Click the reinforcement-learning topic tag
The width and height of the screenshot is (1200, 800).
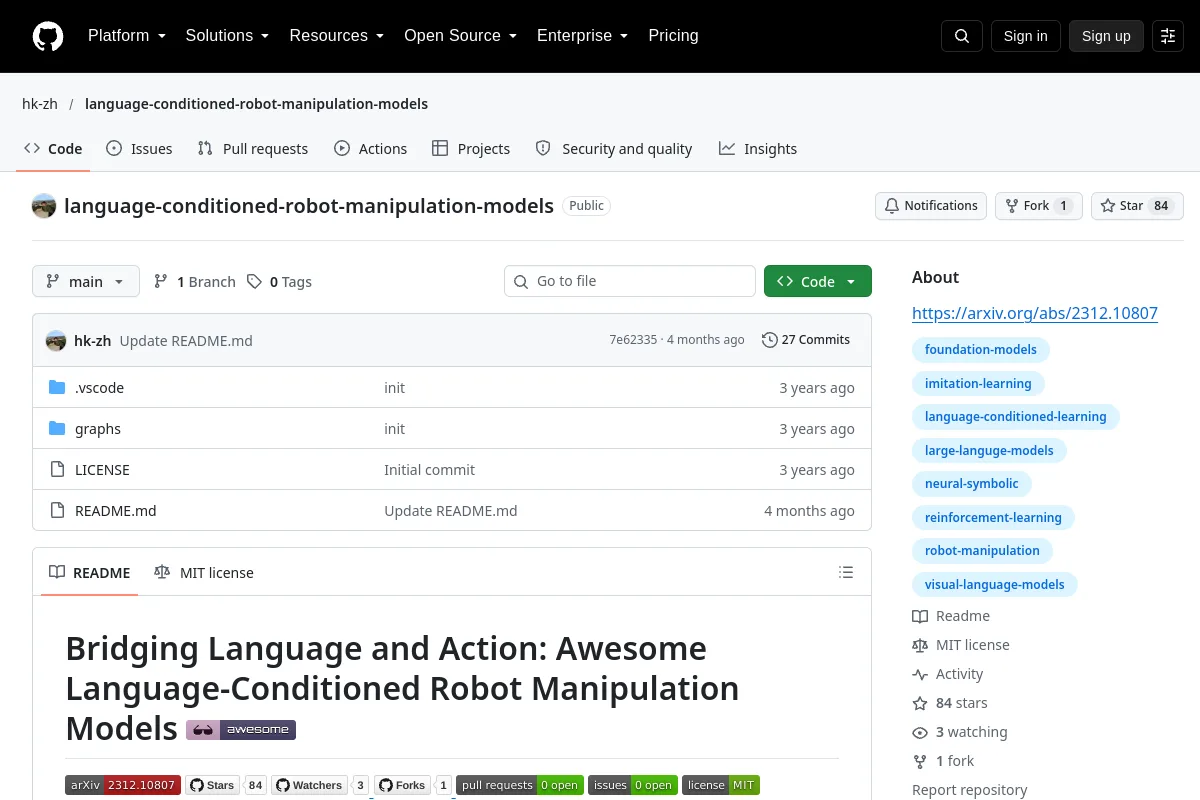pyautogui.click(x=993, y=518)
